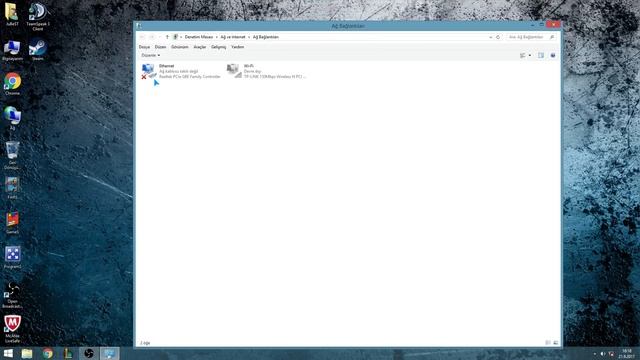Expand the chevron after Ağ ve Internet

pos(249,37)
